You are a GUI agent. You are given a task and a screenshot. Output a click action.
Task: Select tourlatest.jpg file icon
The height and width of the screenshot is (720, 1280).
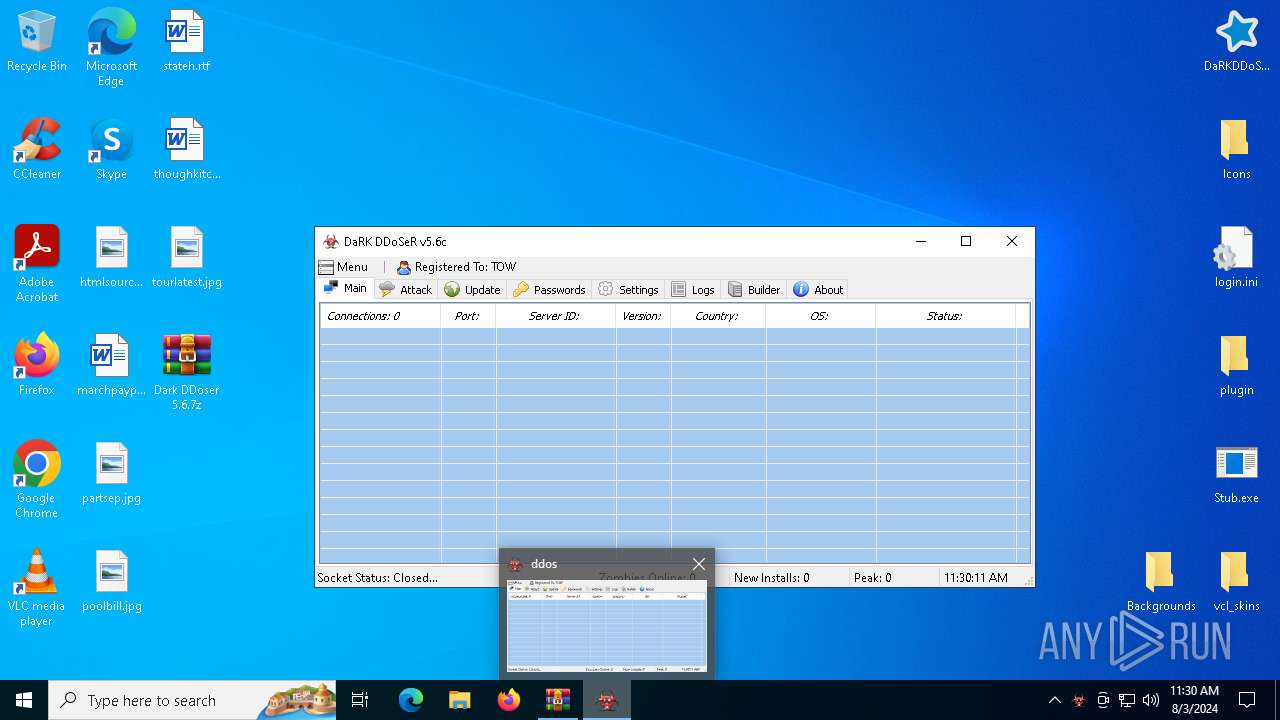click(x=186, y=258)
